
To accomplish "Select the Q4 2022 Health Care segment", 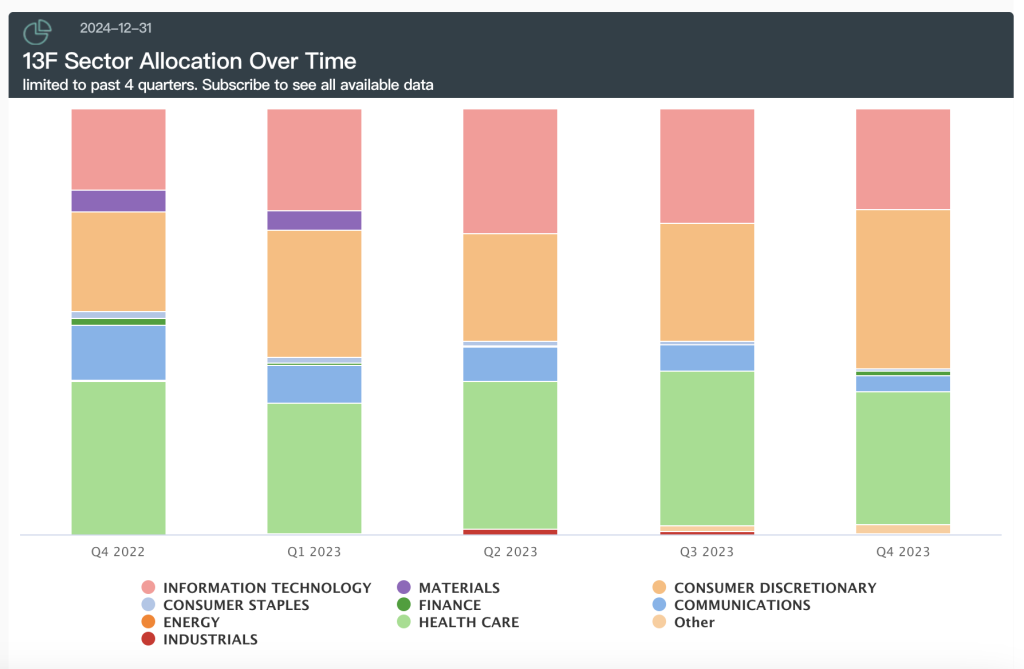I will (x=118, y=457).
